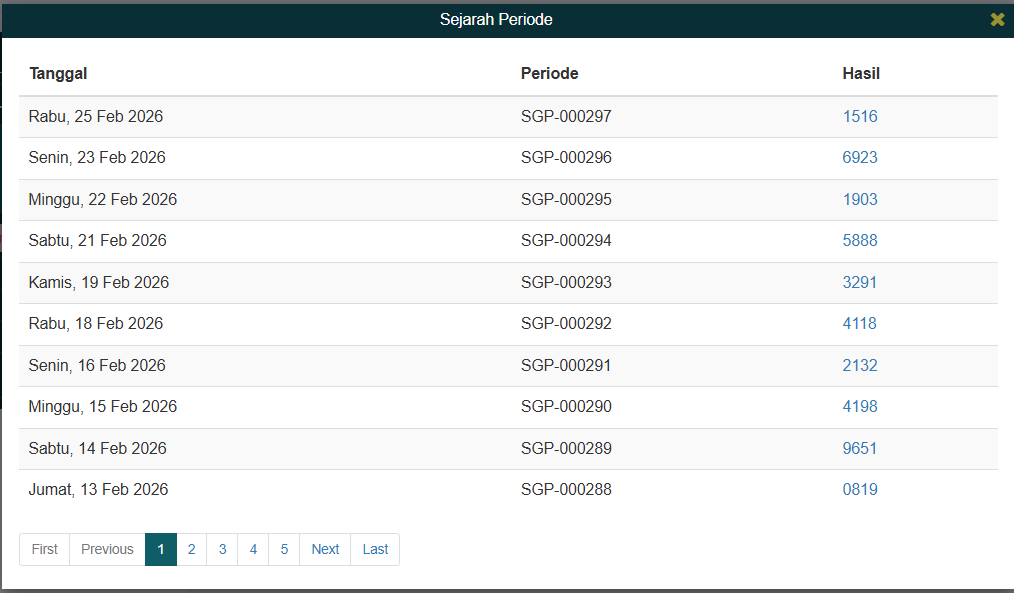Navigate to pagination page 5

284,549
